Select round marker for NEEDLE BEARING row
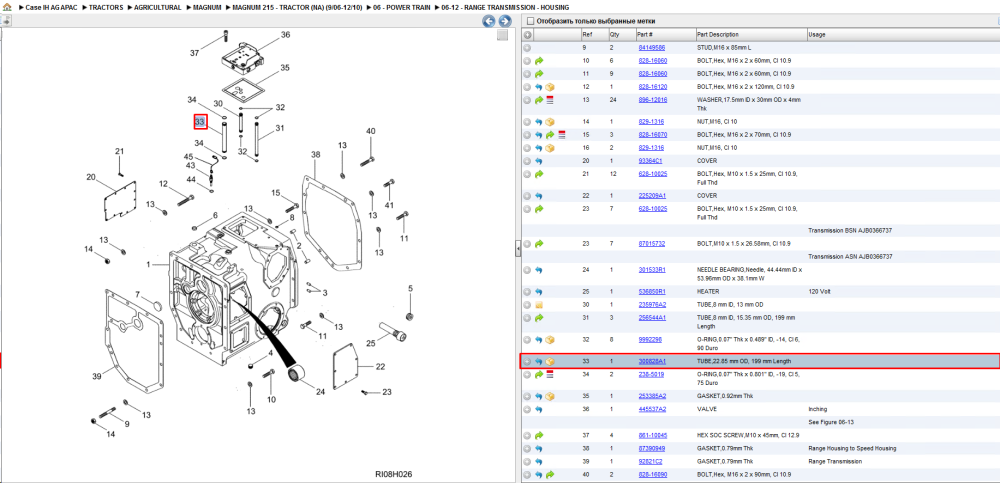This screenshot has width=1000, height=483. tap(527, 270)
